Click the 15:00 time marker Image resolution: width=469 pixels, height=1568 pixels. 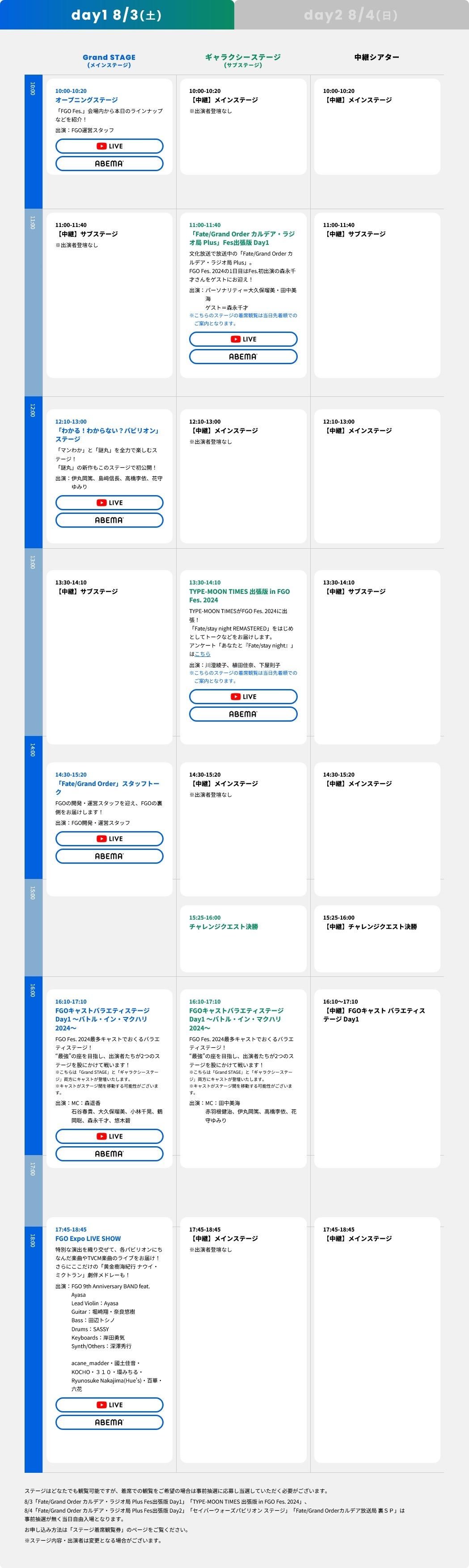click(x=33, y=893)
